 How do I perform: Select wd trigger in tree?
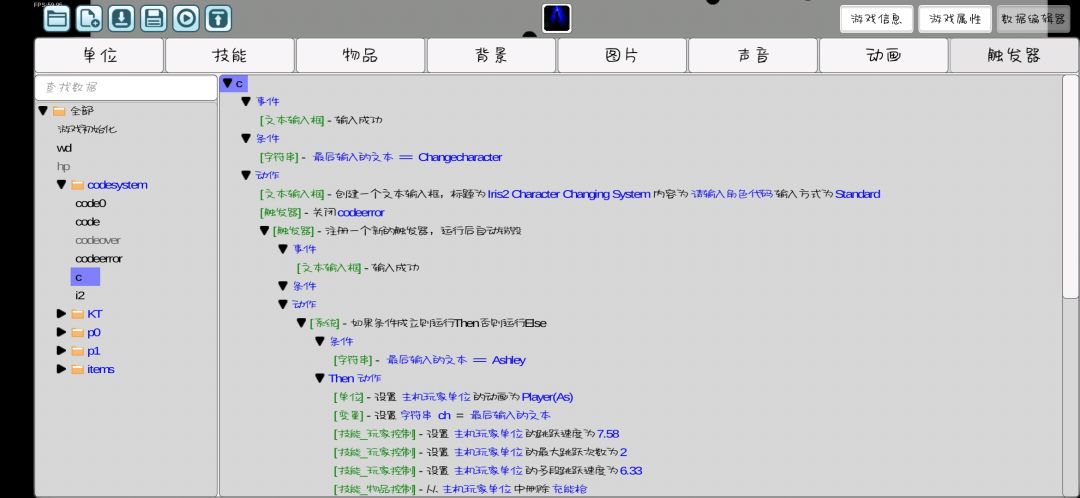[64, 148]
